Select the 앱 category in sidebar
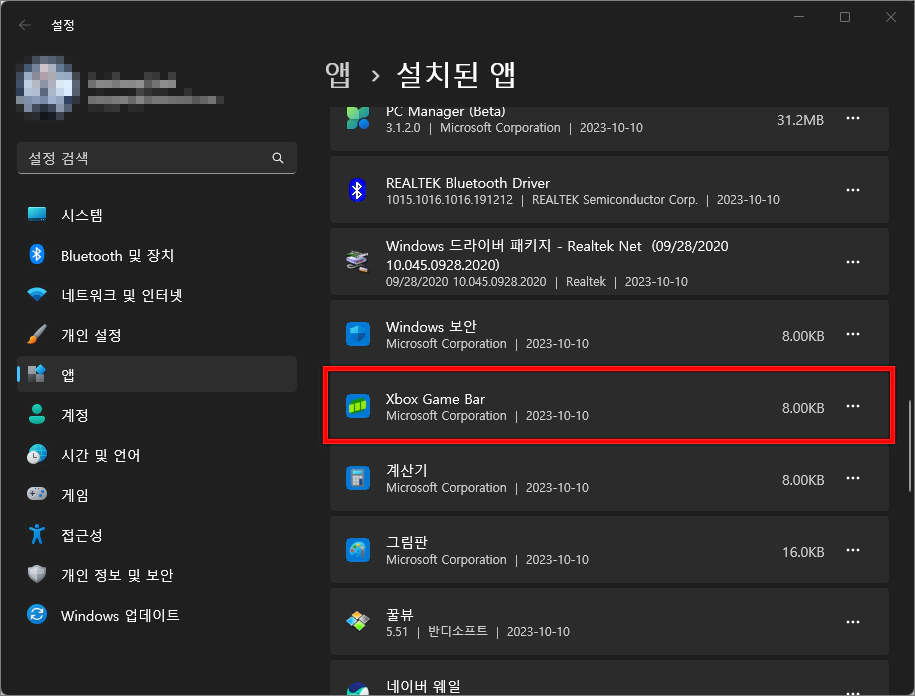 click(156, 375)
